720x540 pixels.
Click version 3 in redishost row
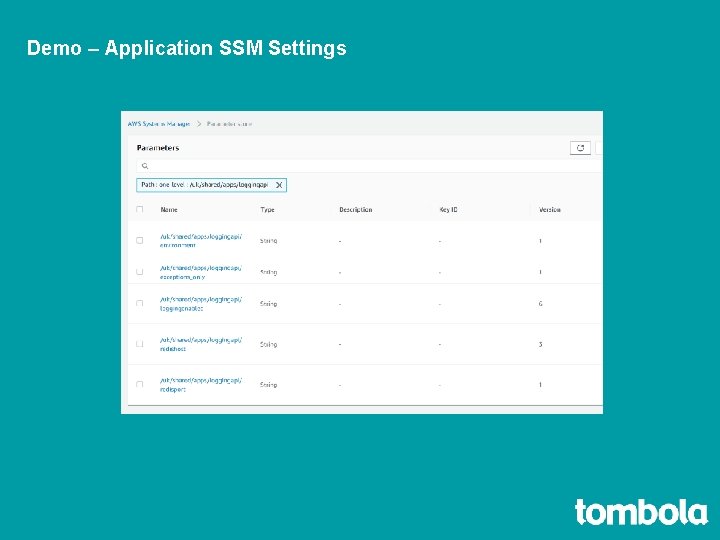[540, 344]
